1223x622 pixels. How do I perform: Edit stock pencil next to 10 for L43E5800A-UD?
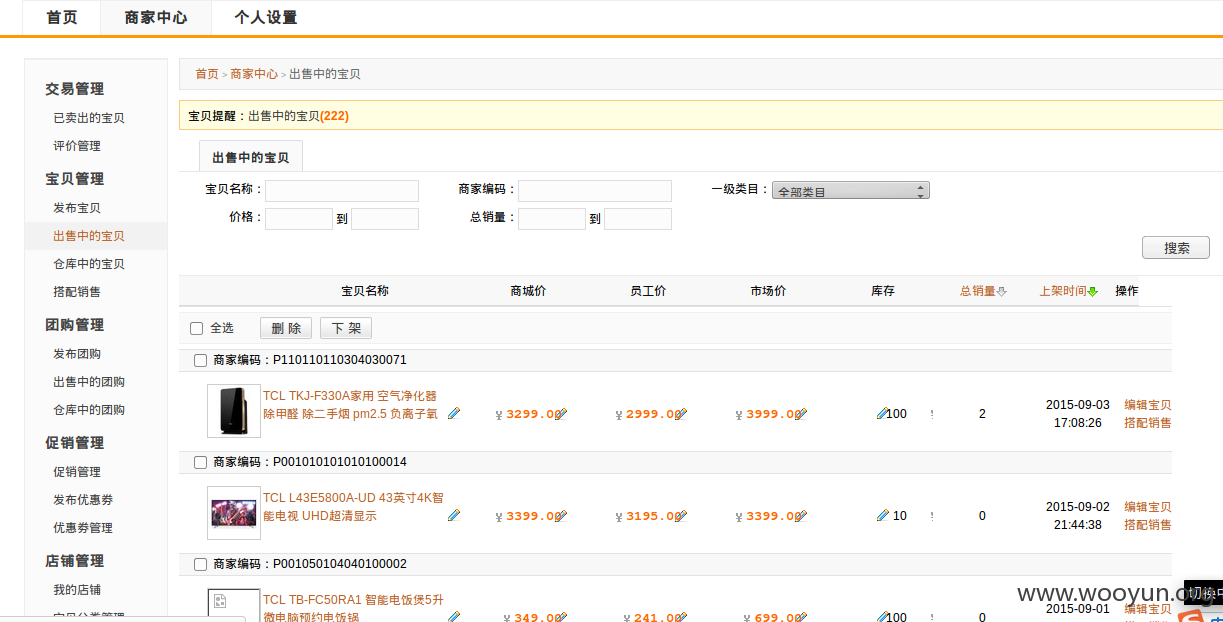pyautogui.click(x=882, y=516)
